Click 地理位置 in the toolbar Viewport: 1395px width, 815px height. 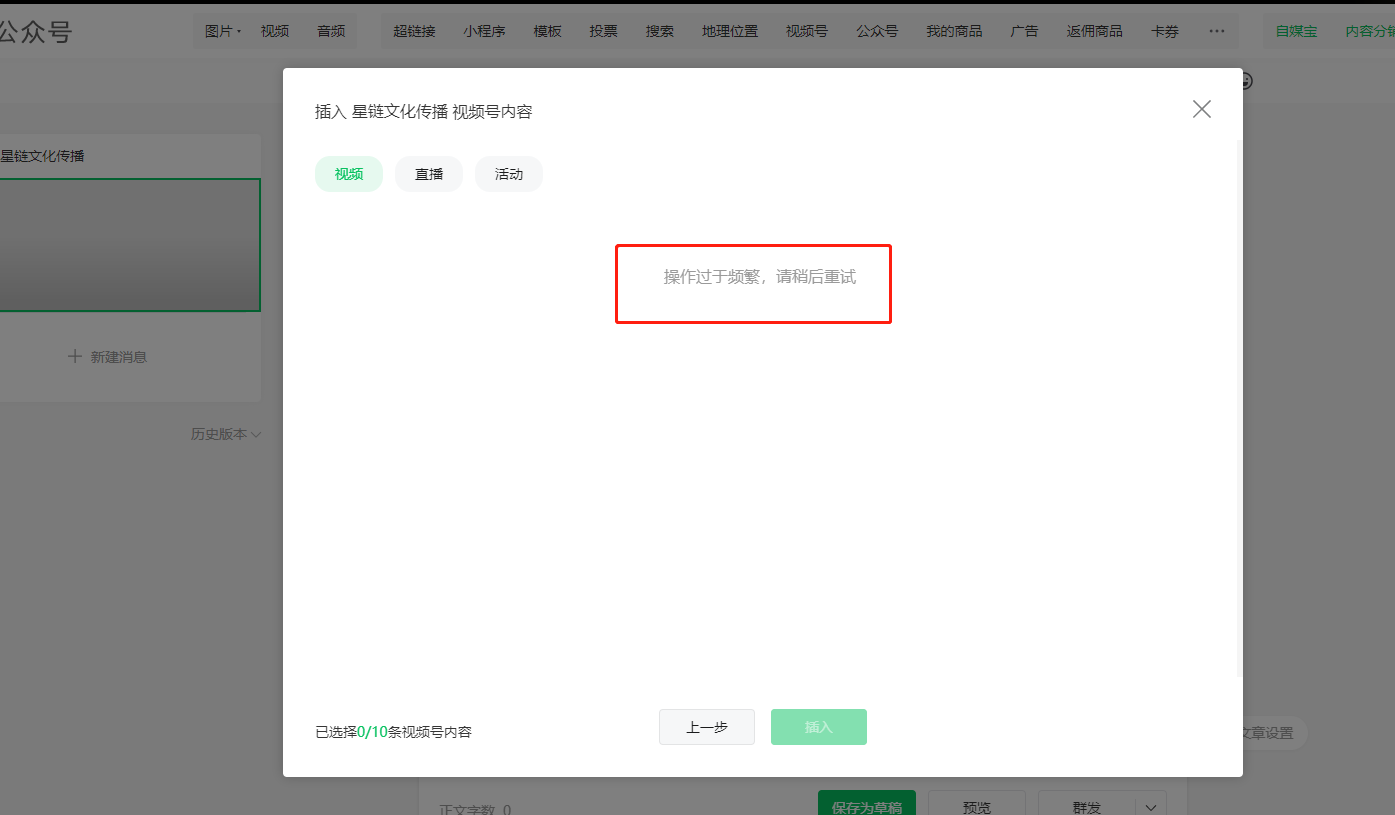[x=730, y=31]
